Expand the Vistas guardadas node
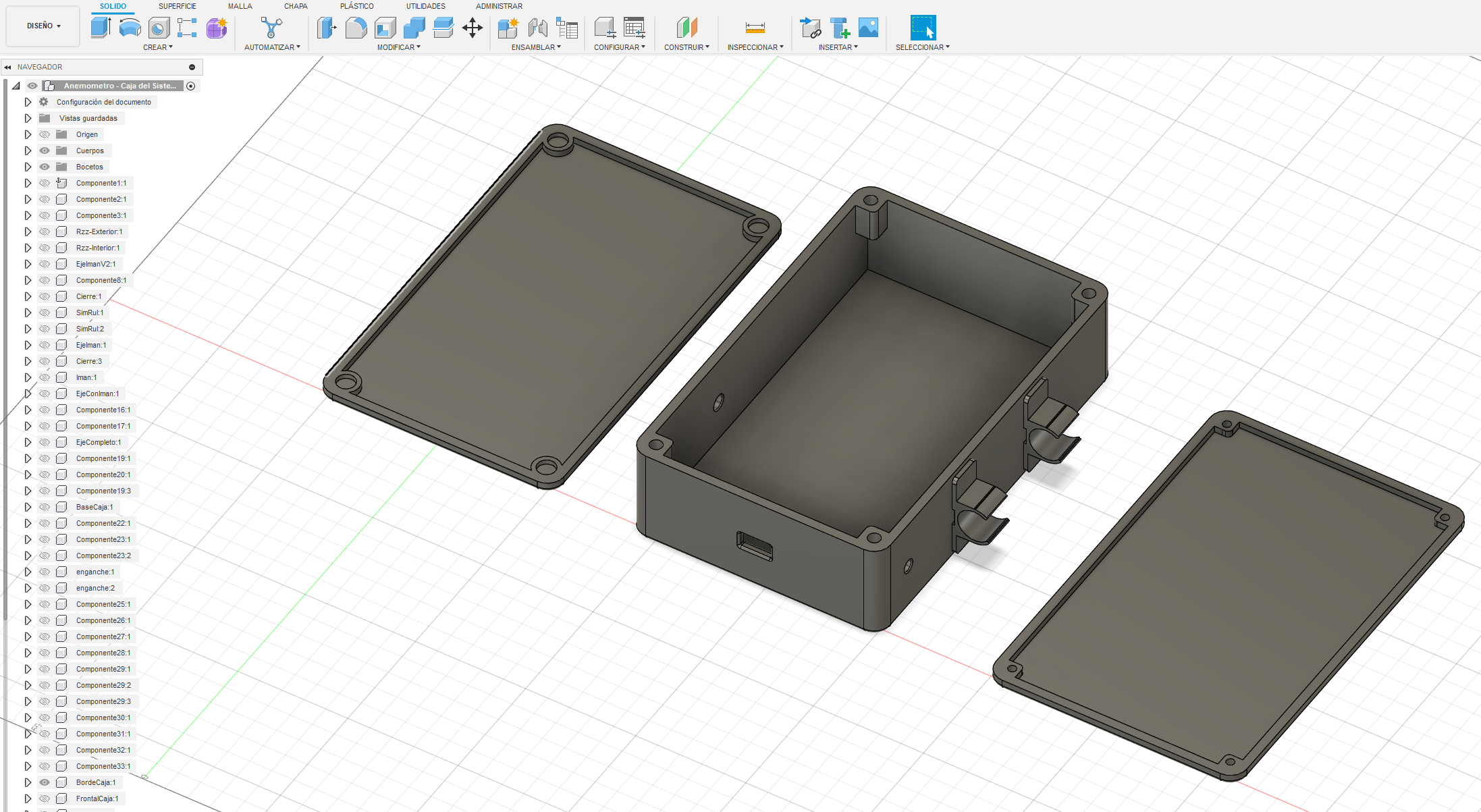The image size is (1481, 812). click(x=28, y=118)
